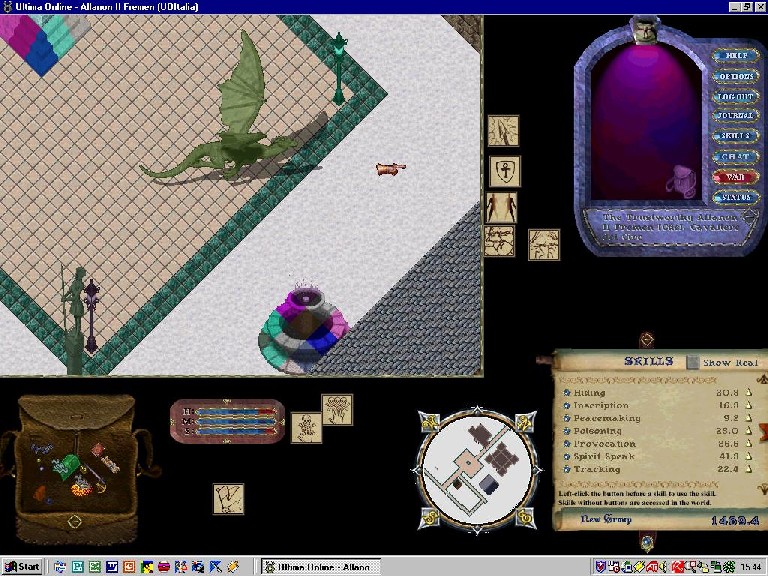Image resolution: width=768 pixels, height=576 pixels.
Task: Click the bottom gem of skills scroll
Action: point(647,542)
